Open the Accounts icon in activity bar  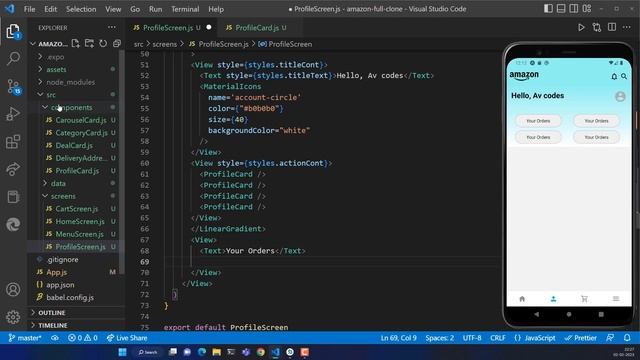[13, 289]
